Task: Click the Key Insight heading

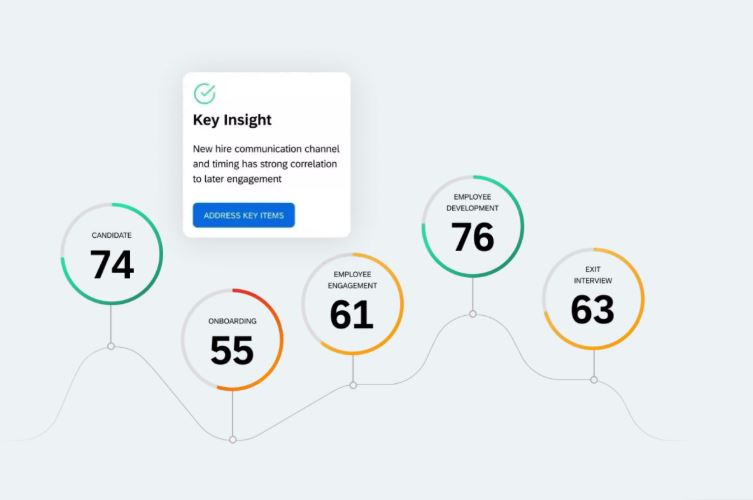Action: pyautogui.click(x=232, y=120)
